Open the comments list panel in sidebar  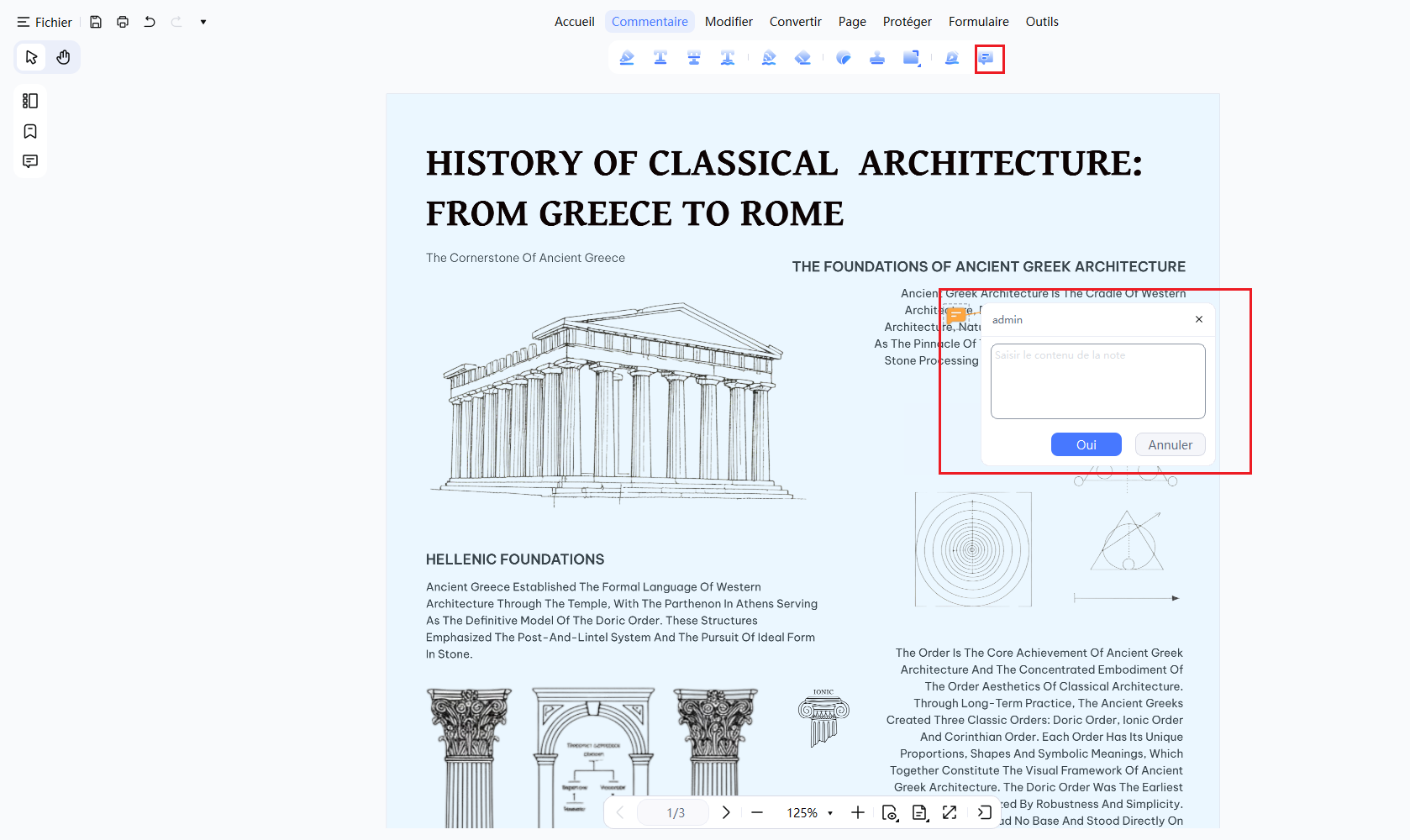[x=30, y=161]
